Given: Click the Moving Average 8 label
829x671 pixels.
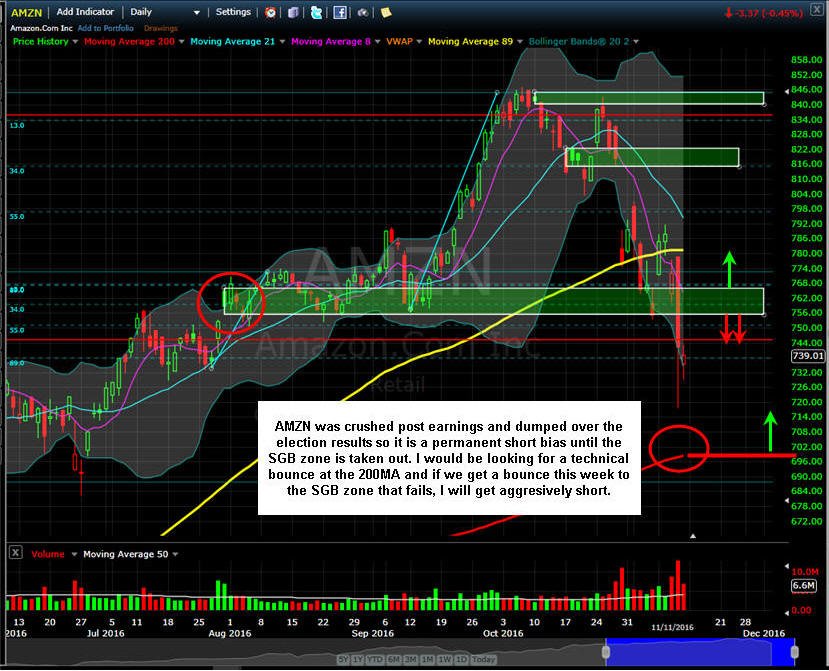Looking at the screenshot, I should (331, 41).
